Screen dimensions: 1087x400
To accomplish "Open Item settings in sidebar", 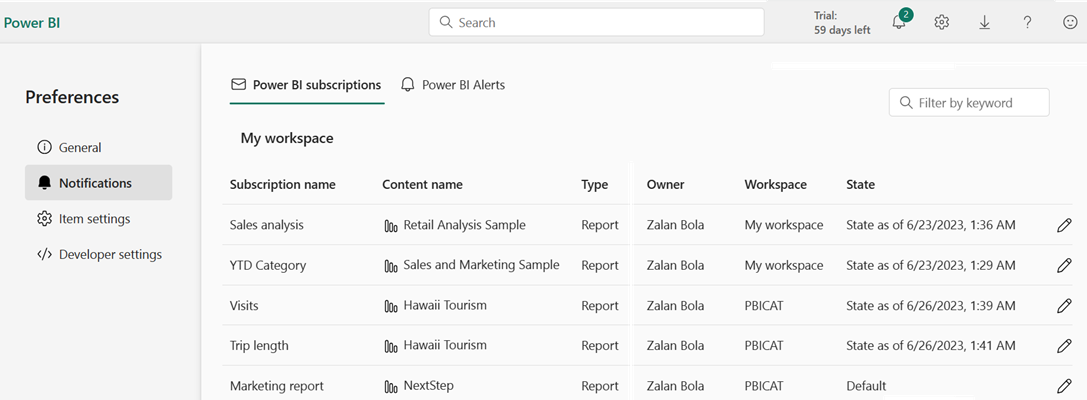I will click(94, 219).
